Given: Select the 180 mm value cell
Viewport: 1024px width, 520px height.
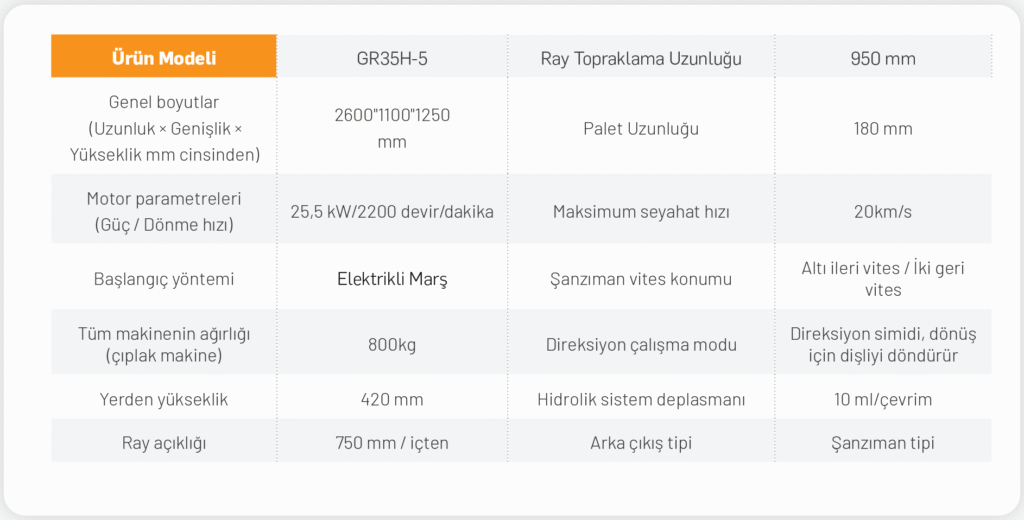Looking at the screenshot, I should [x=883, y=129].
